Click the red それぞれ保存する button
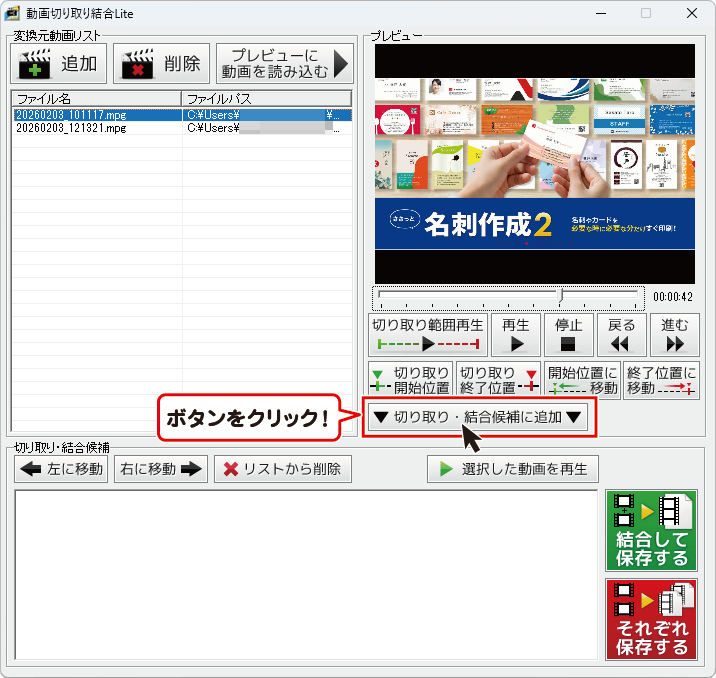The image size is (716, 678). 651,619
